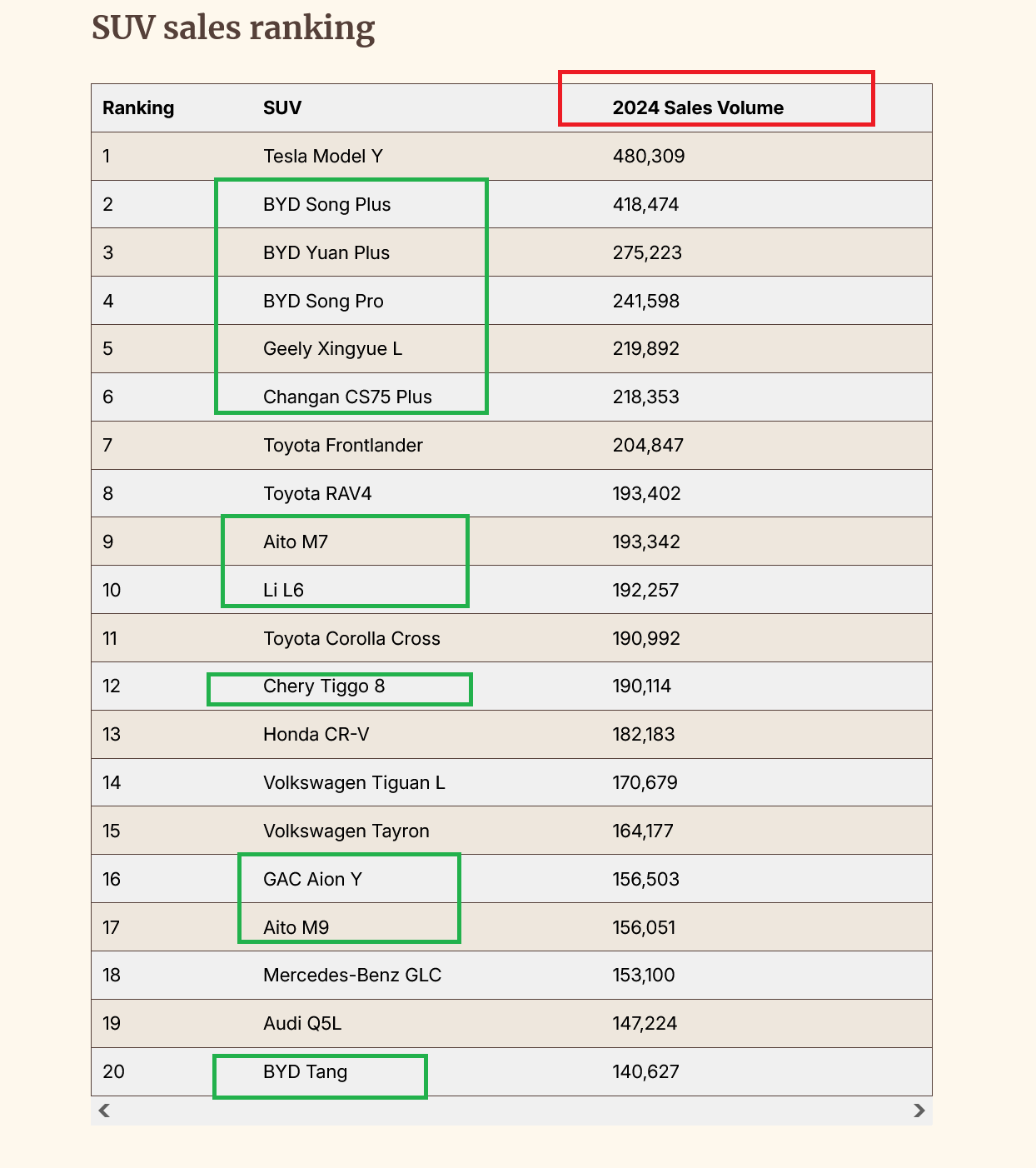1036x1168 pixels.
Task: Click the SUV column header
Action: coord(282,108)
